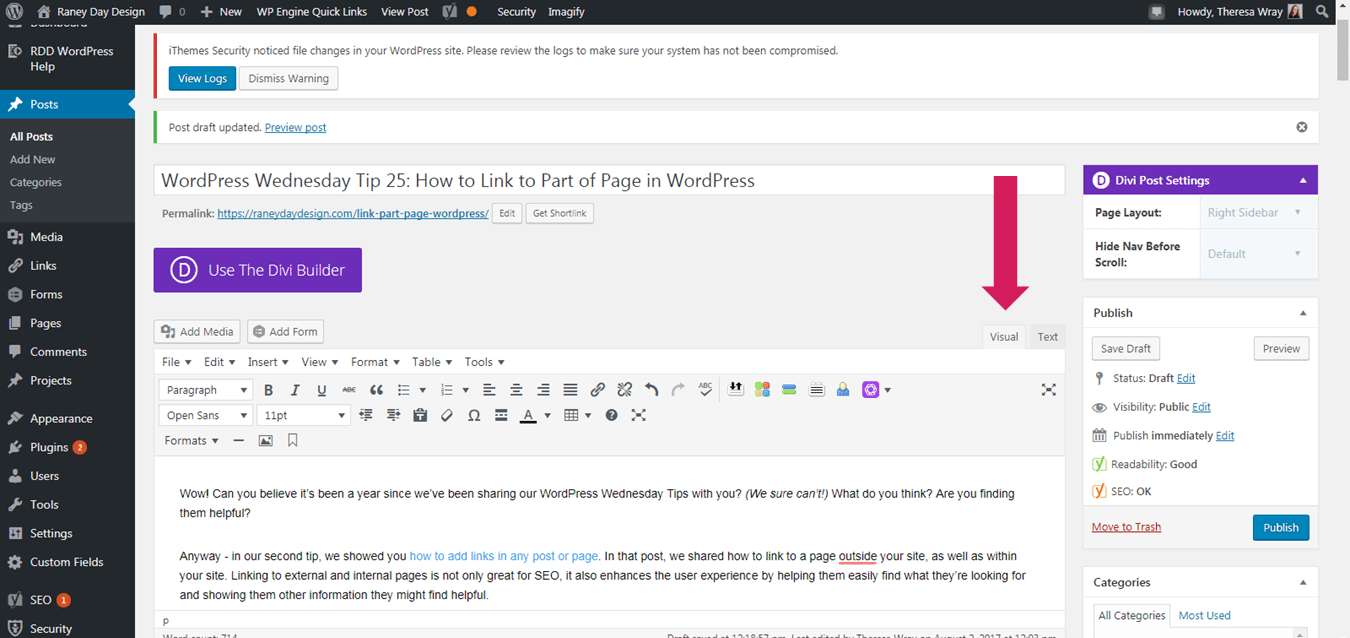Click the post title input field
The image size is (1350, 638).
pyautogui.click(x=609, y=181)
